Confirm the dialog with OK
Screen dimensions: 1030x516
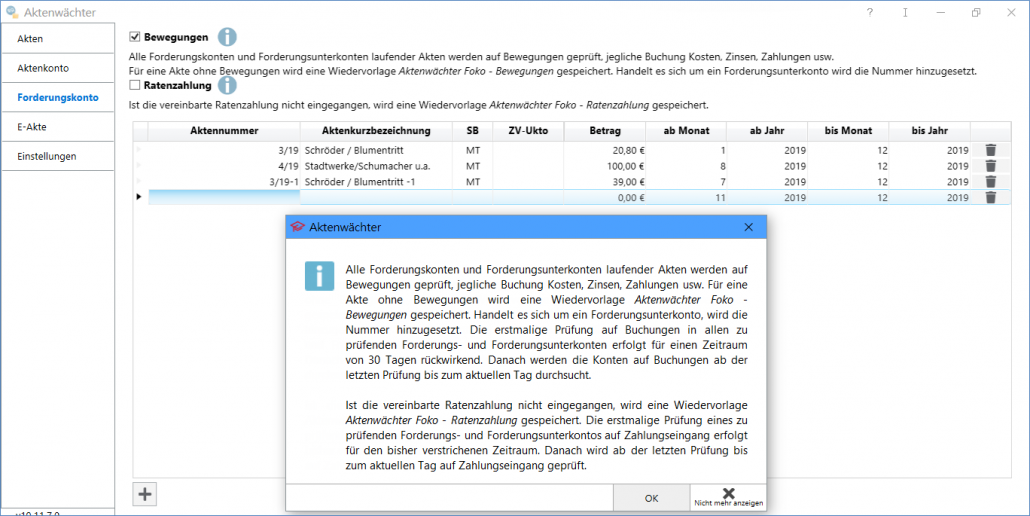[x=651, y=497]
